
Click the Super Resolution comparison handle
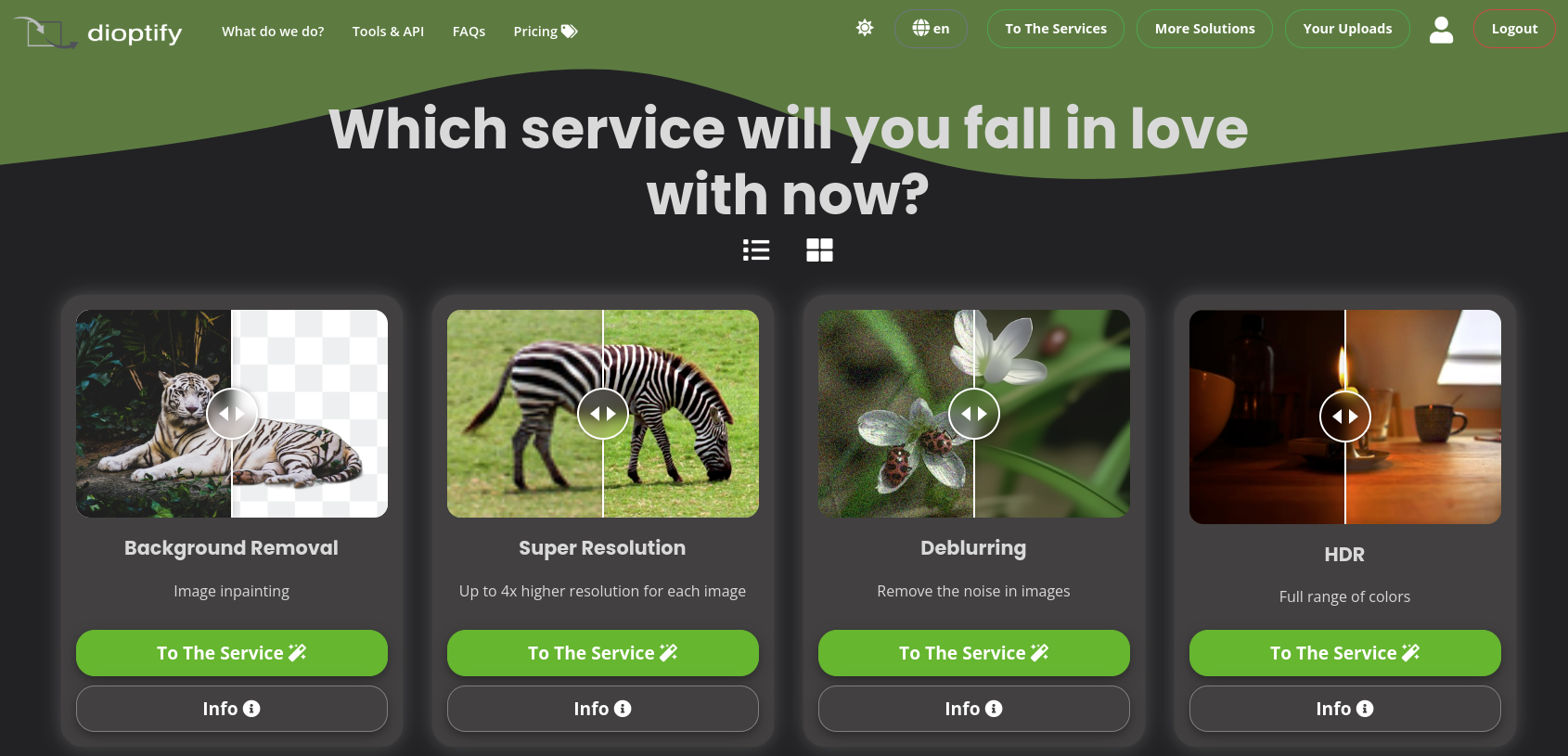tap(603, 414)
